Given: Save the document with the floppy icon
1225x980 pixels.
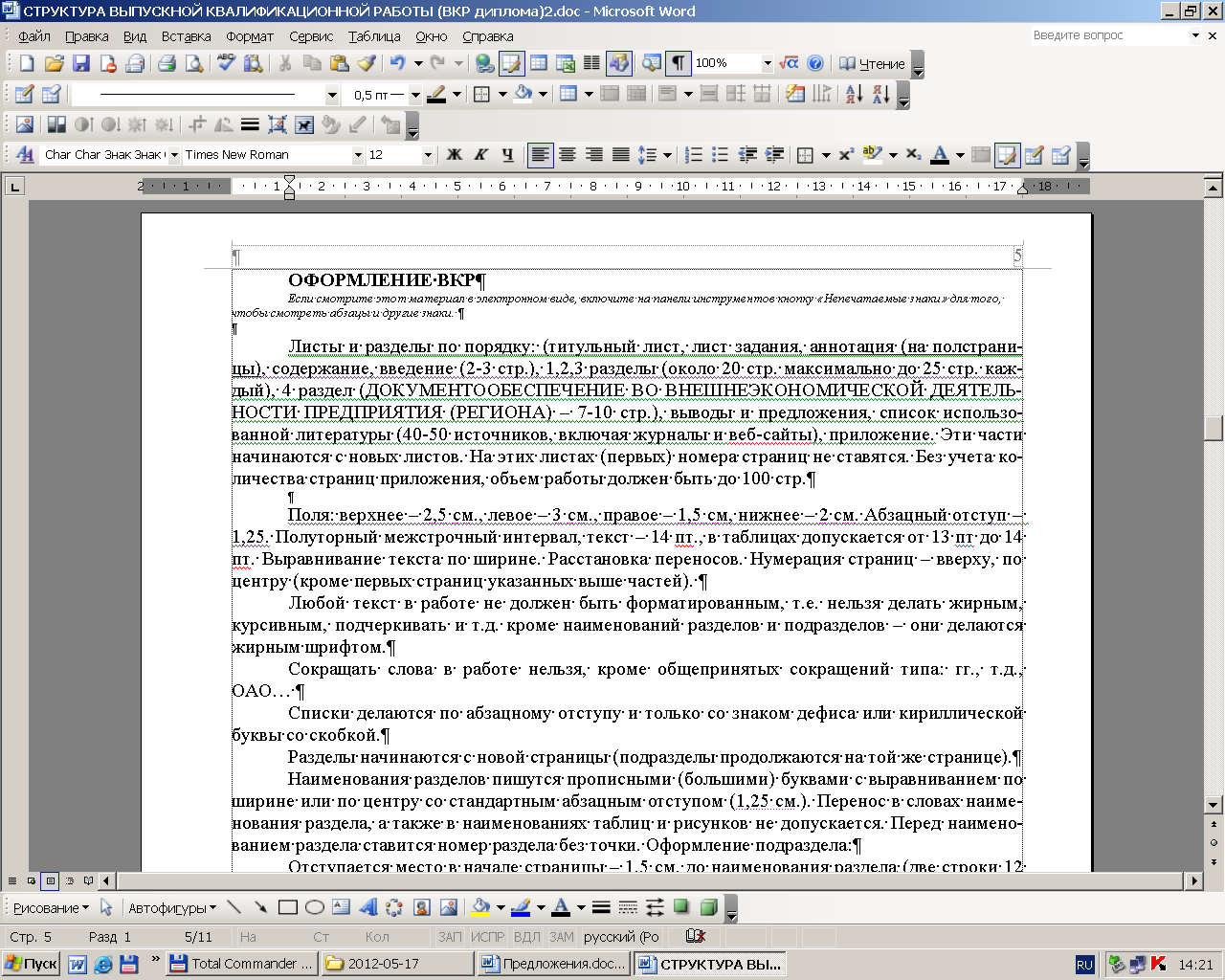Looking at the screenshot, I should pyautogui.click(x=81, y=64).
